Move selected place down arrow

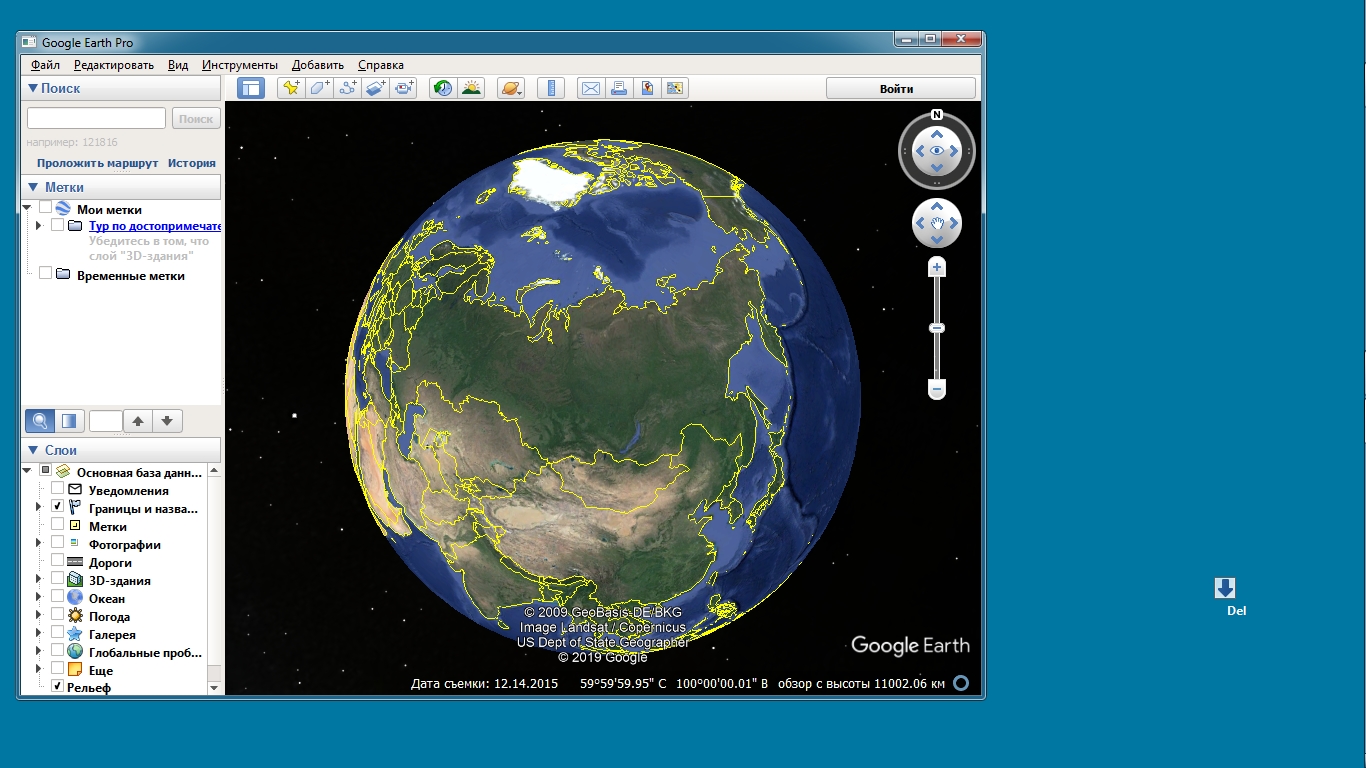[167, 421]
